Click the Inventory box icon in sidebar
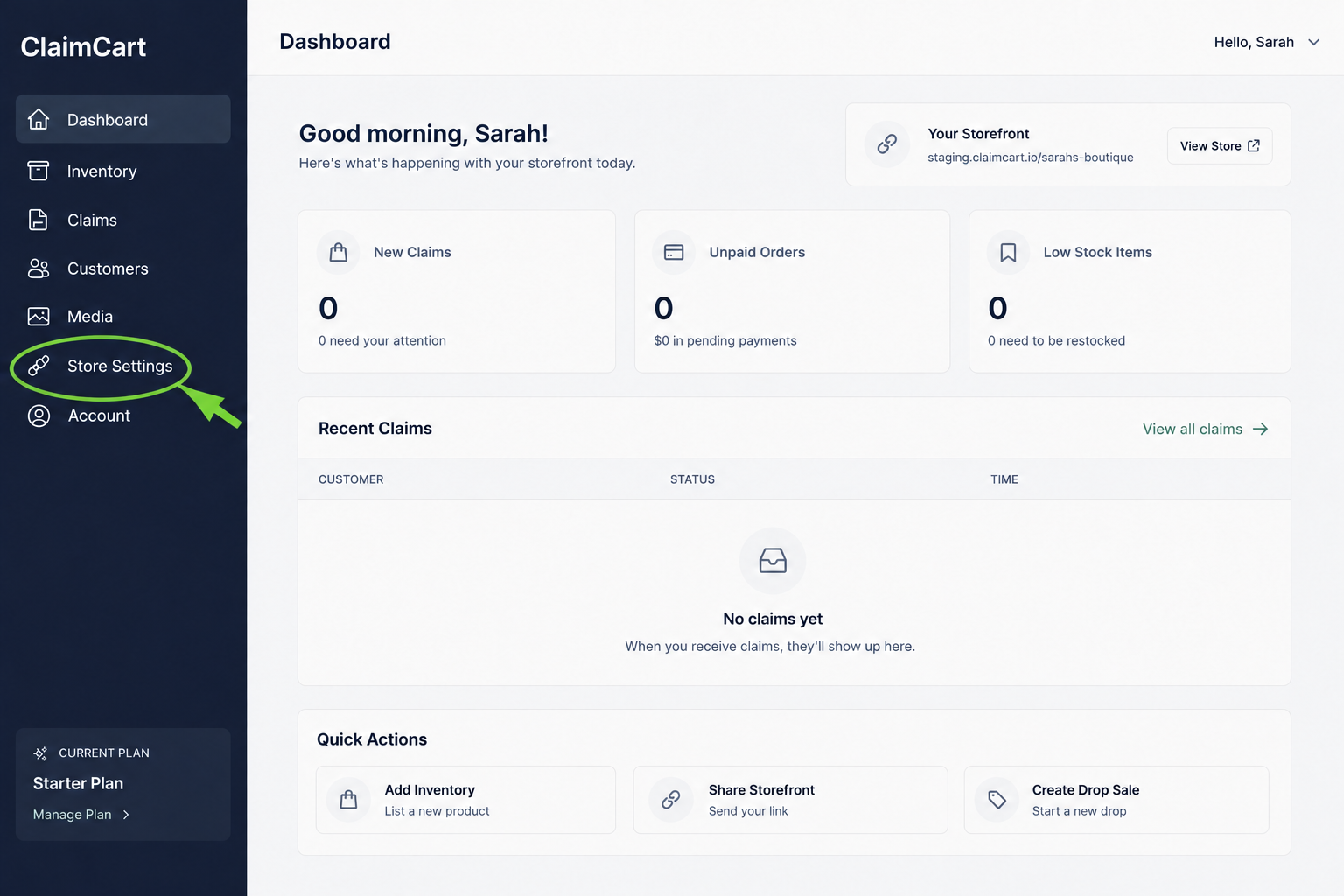This screenshot has height=896, width=1344. [38, 171]
